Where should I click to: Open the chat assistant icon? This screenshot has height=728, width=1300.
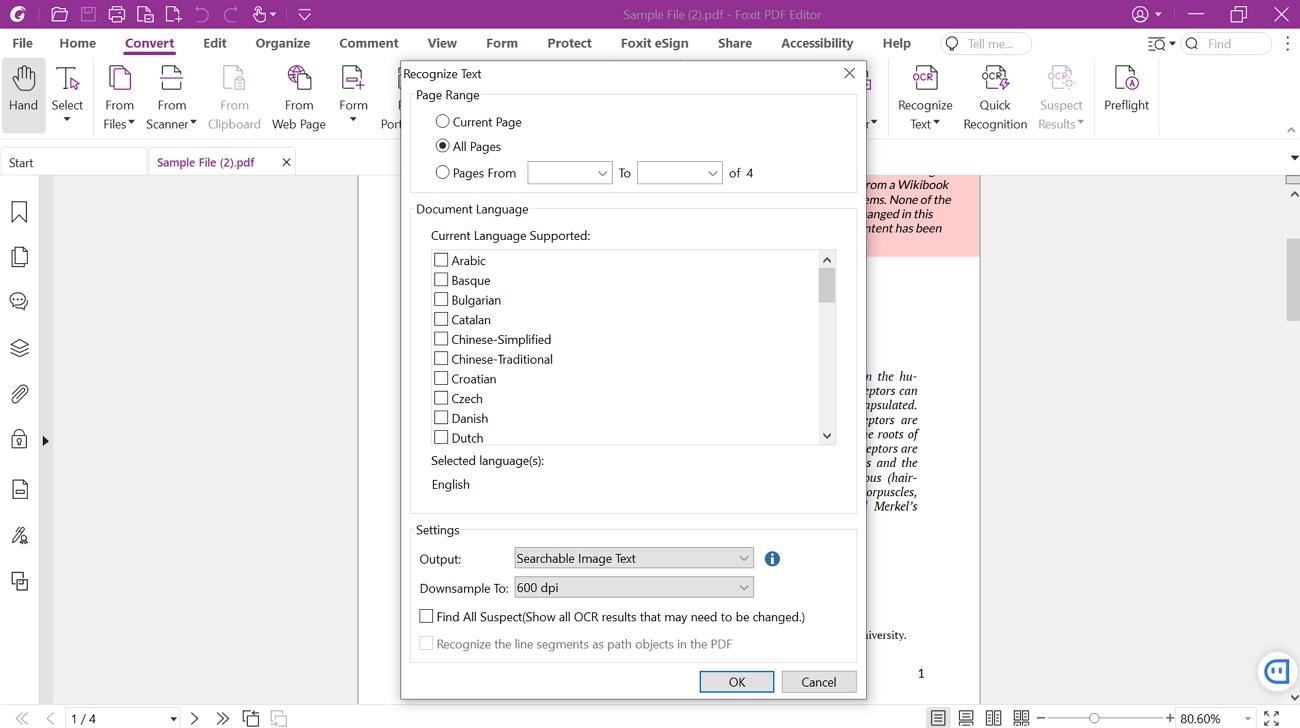1277,671
